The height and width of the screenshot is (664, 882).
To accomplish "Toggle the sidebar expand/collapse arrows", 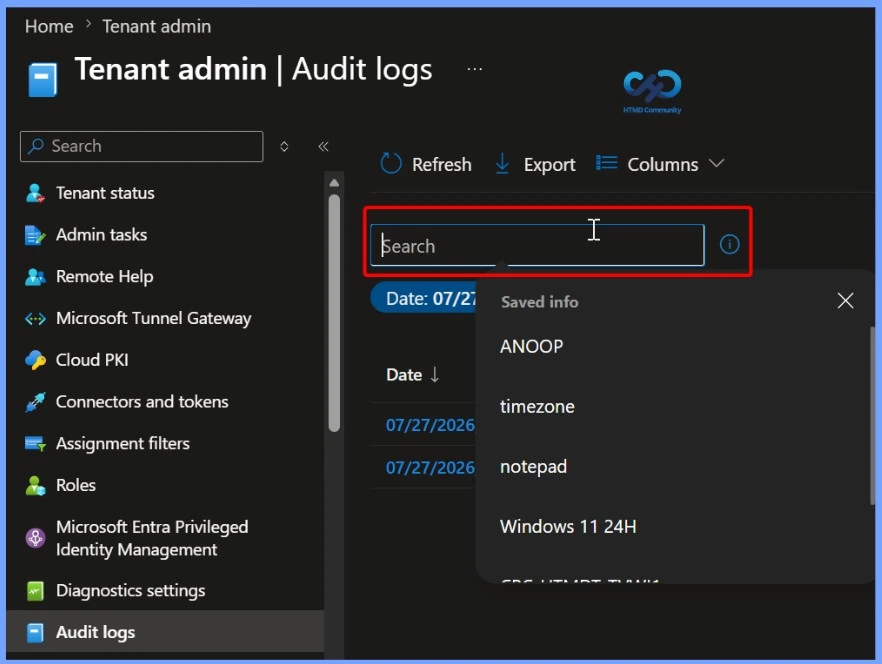I will [x=284, y=146].
